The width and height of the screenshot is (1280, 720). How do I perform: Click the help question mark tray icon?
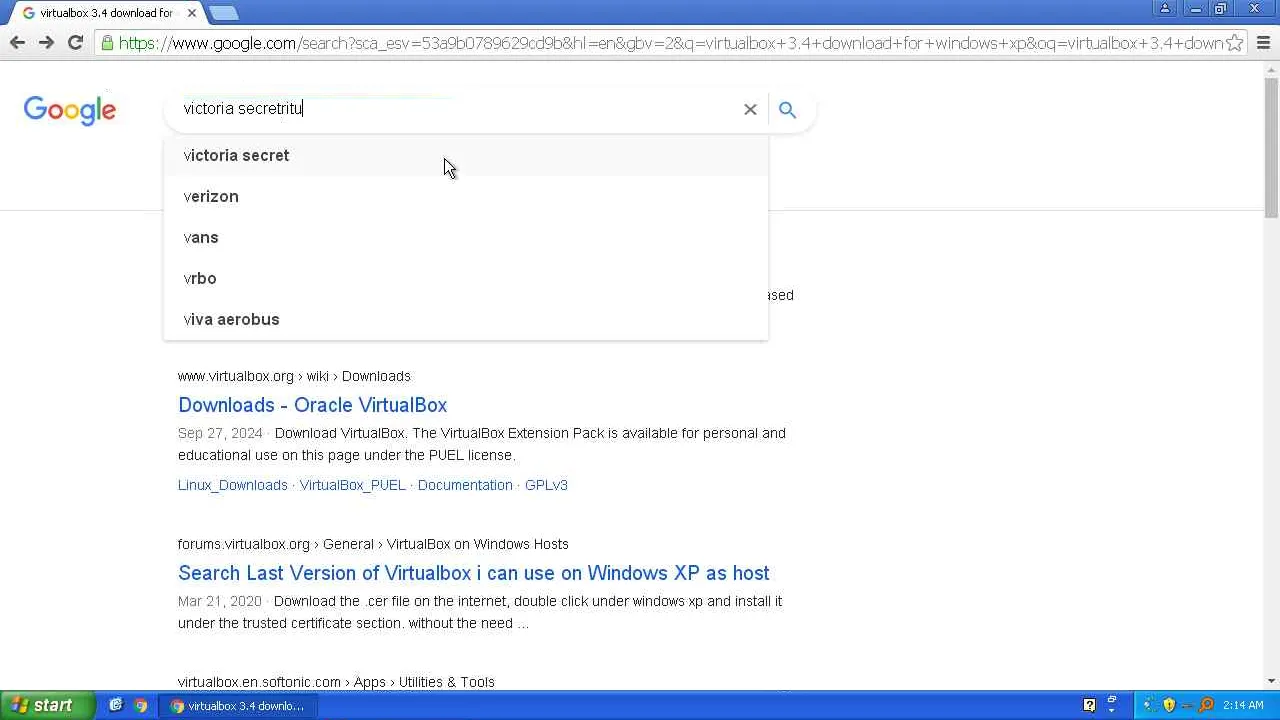(1090, 705)
